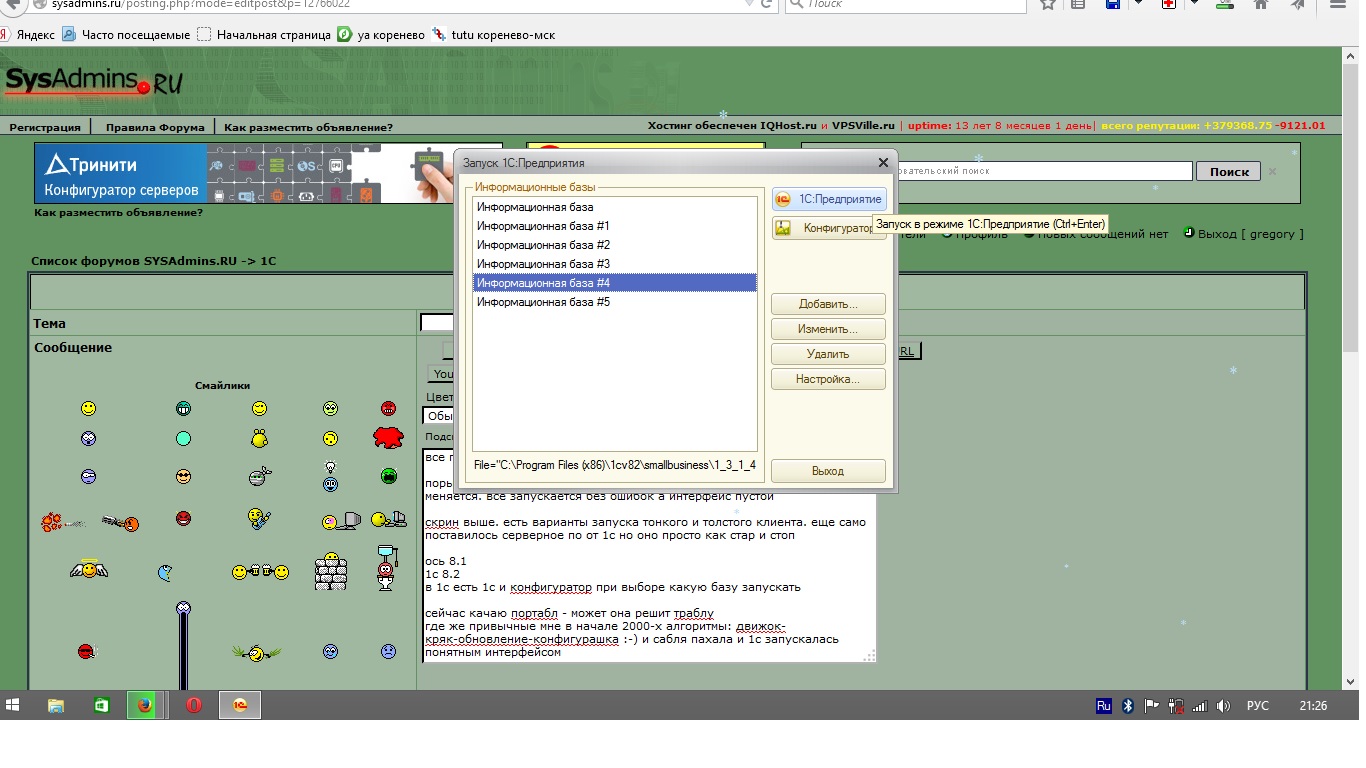Switch to Firefox in the taskbar
The width and height of the screenshot is (1366, 768).
(146, 706)
